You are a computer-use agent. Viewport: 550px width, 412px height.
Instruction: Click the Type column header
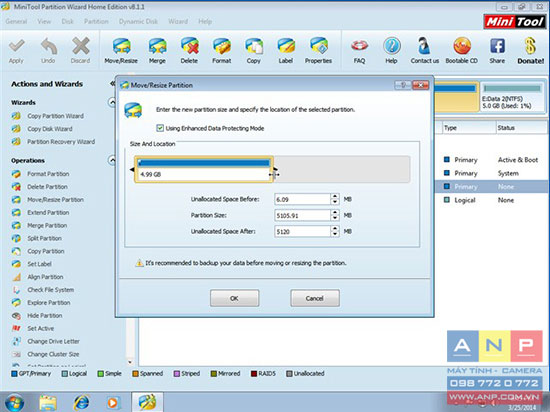[x=469, y=128]
